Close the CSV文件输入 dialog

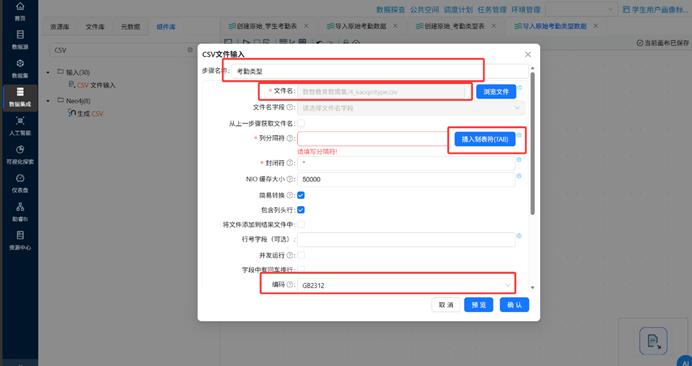[527, 54]
